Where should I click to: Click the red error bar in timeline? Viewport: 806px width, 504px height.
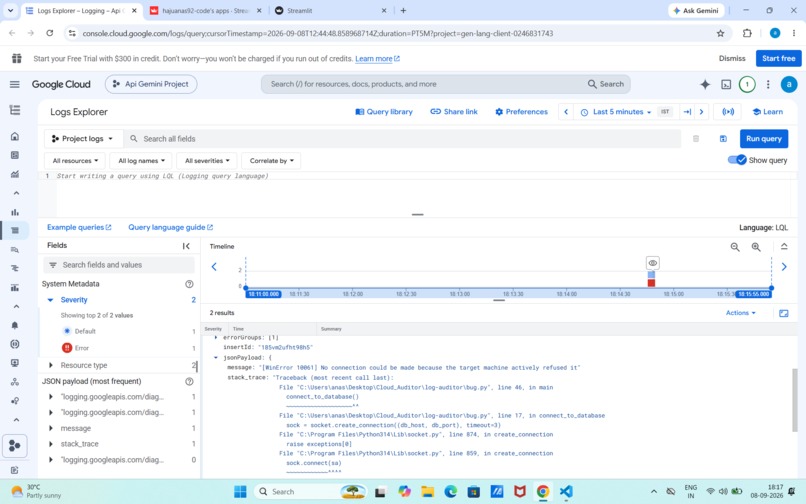coord(651,283)
